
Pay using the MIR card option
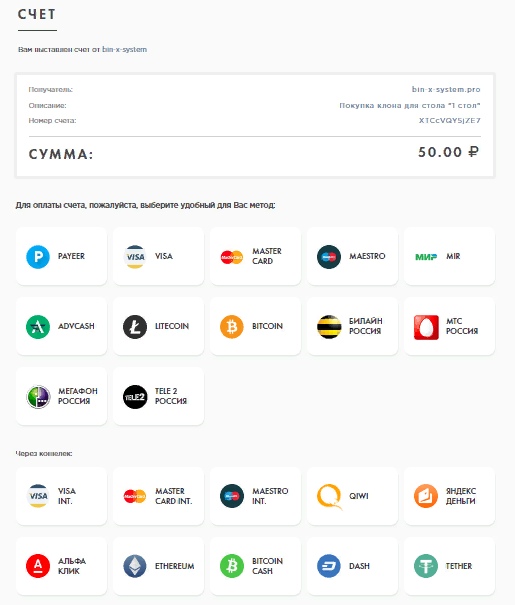(449, 256)
